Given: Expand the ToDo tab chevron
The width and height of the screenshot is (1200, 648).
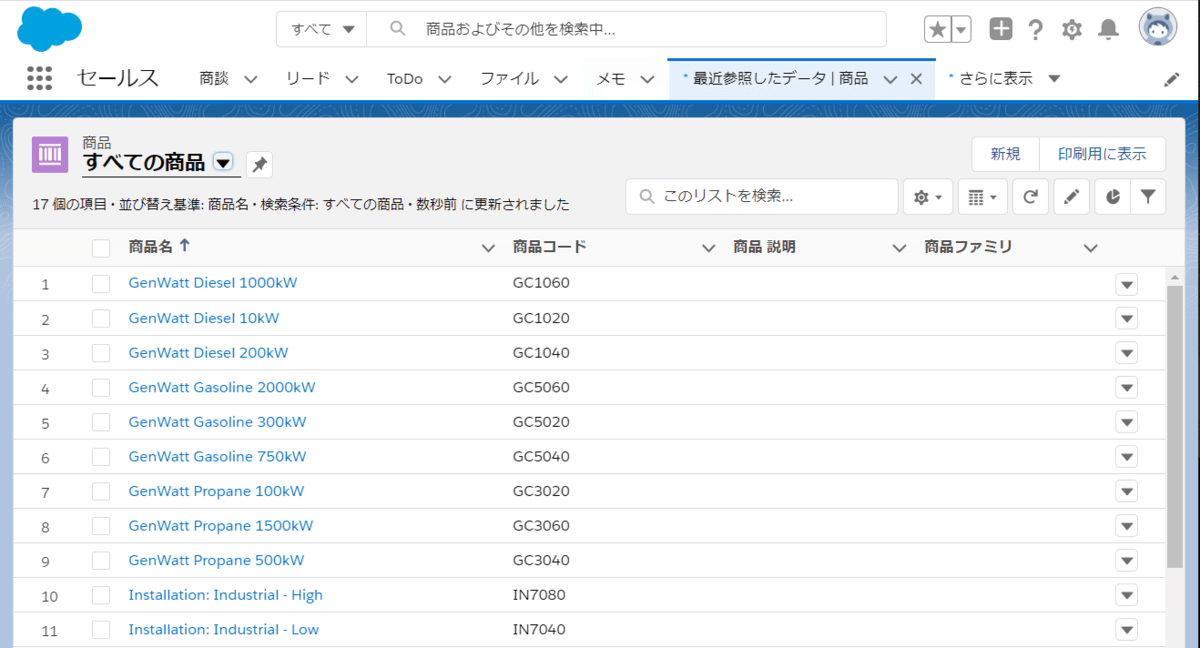Looking at the screenshot, I should [x=445, y=79].
